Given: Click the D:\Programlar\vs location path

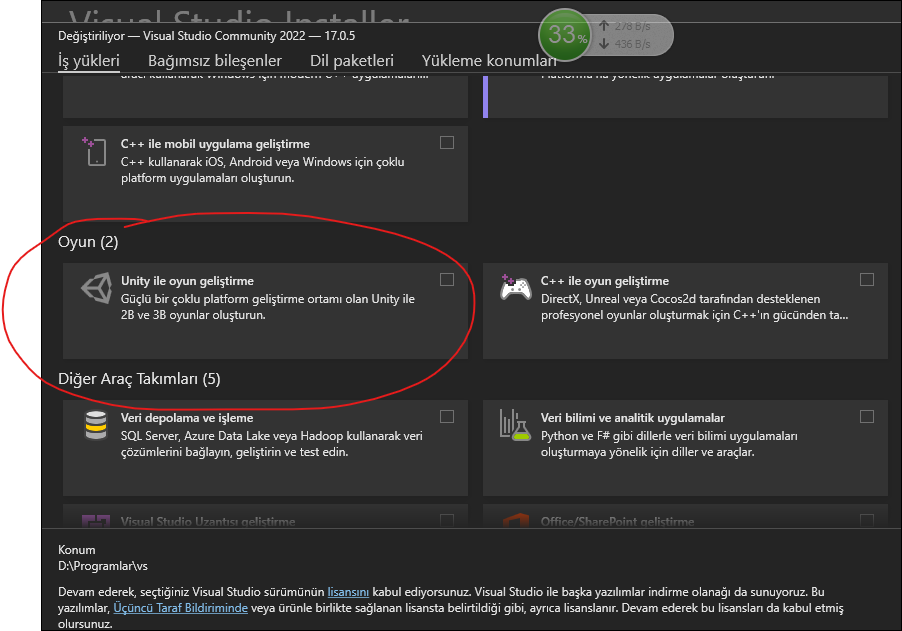Looking at the screenshot, I should (x=103, y=566).
